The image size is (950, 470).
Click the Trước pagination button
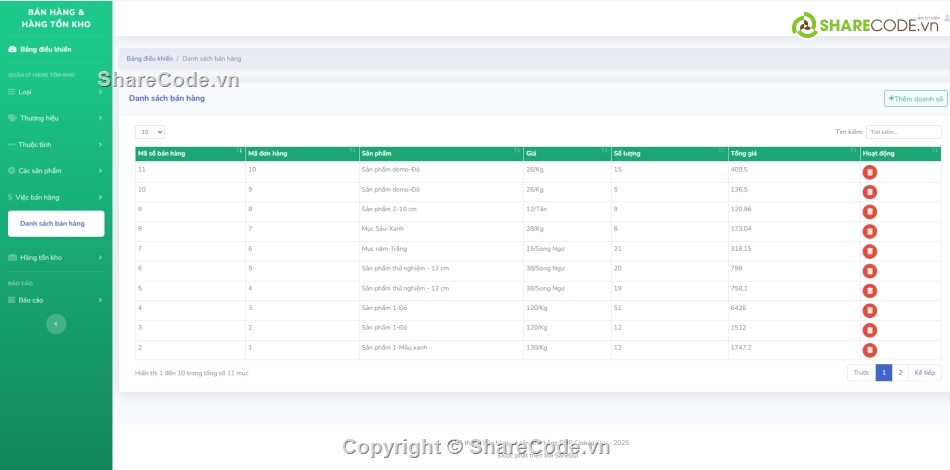pos(862,372)
